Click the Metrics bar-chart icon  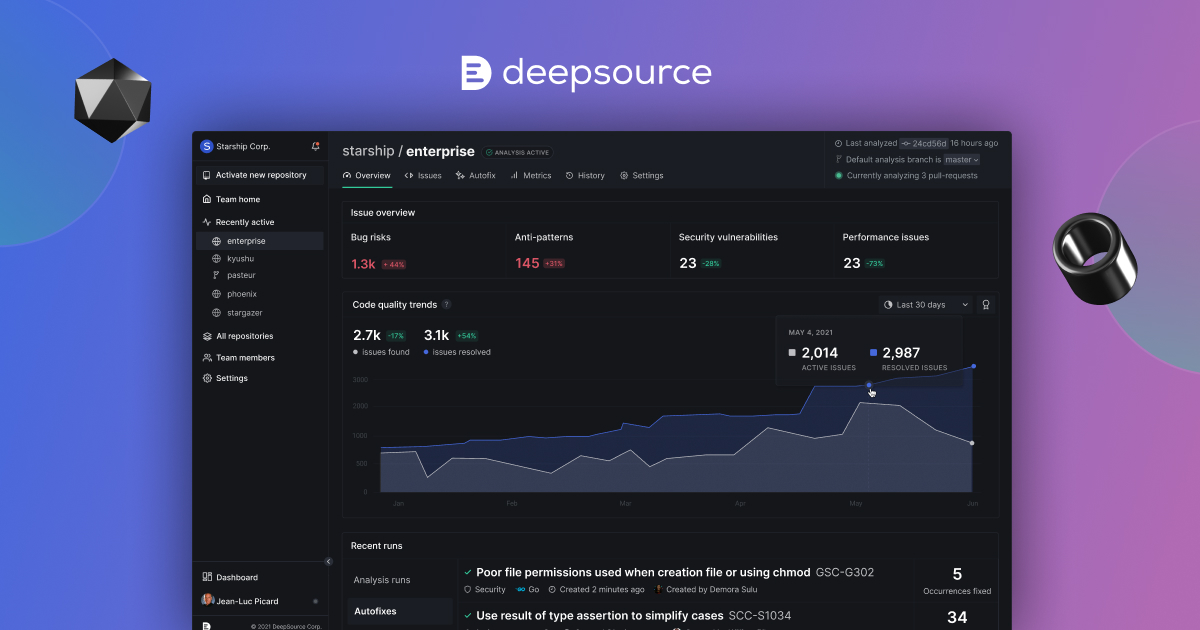coord(514,175)
